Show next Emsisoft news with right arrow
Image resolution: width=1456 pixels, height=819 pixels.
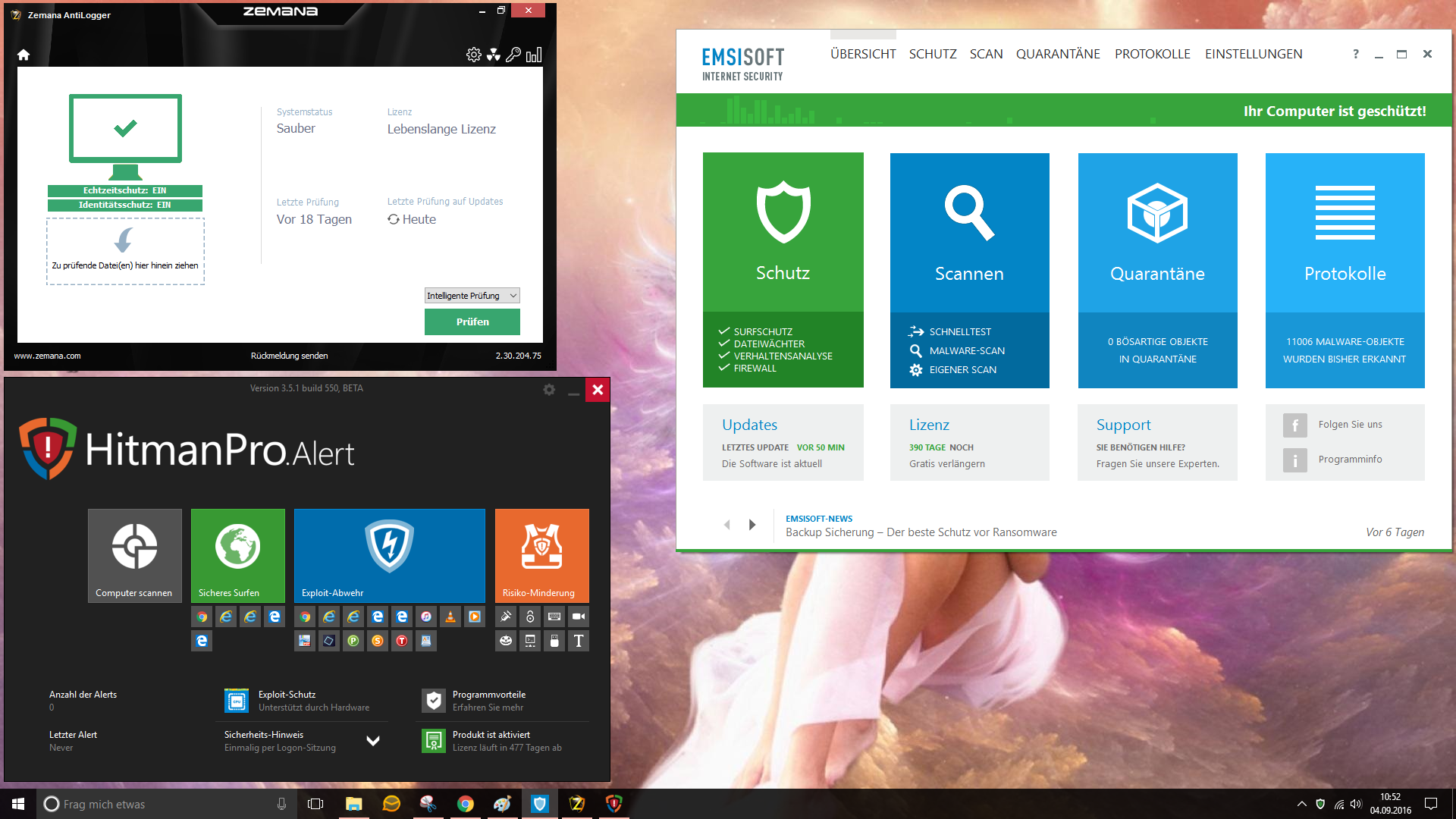(x=752, y=525)
